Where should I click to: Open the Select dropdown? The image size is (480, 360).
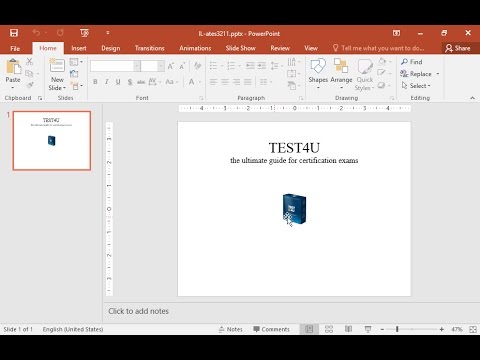[416, 86]
